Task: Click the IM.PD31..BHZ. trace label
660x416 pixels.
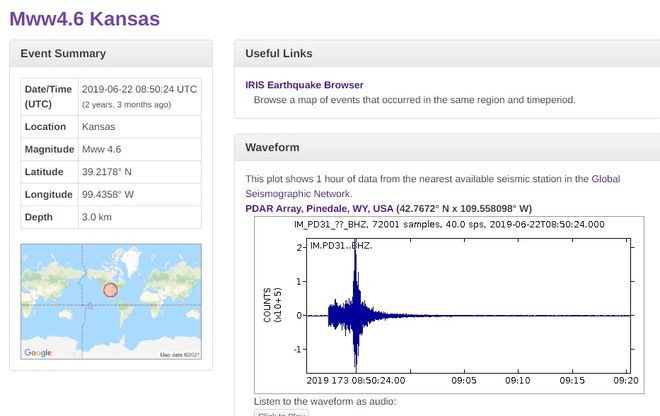Action: [x=341, y=245]
